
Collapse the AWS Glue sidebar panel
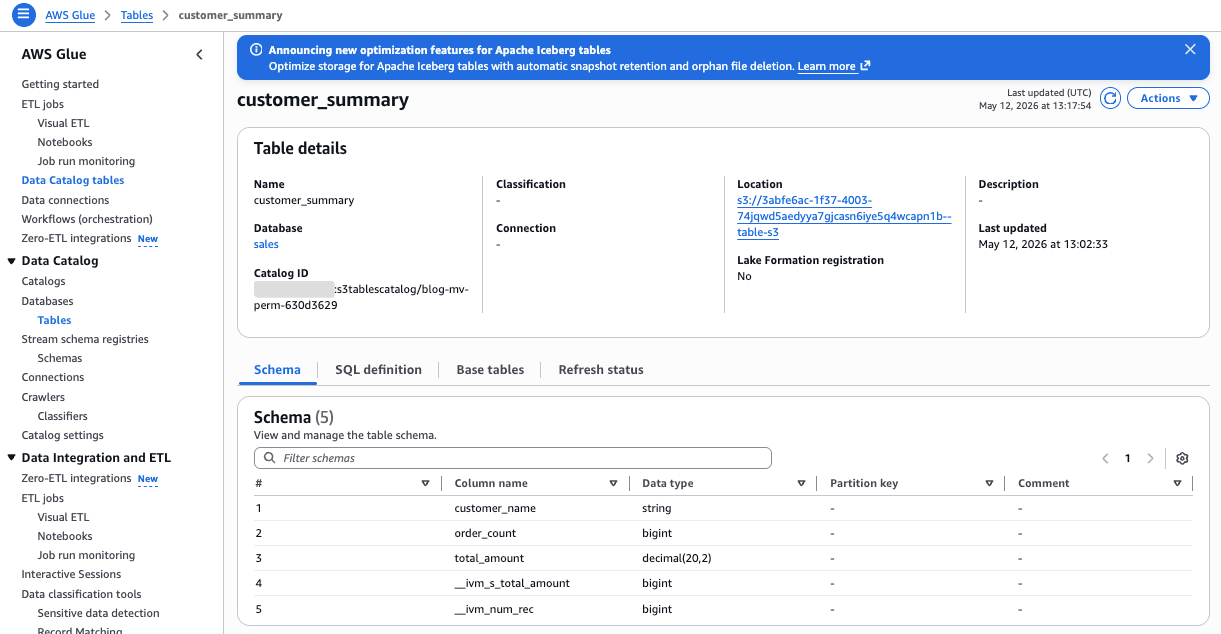pyautogui.click(x=199, y=55)
